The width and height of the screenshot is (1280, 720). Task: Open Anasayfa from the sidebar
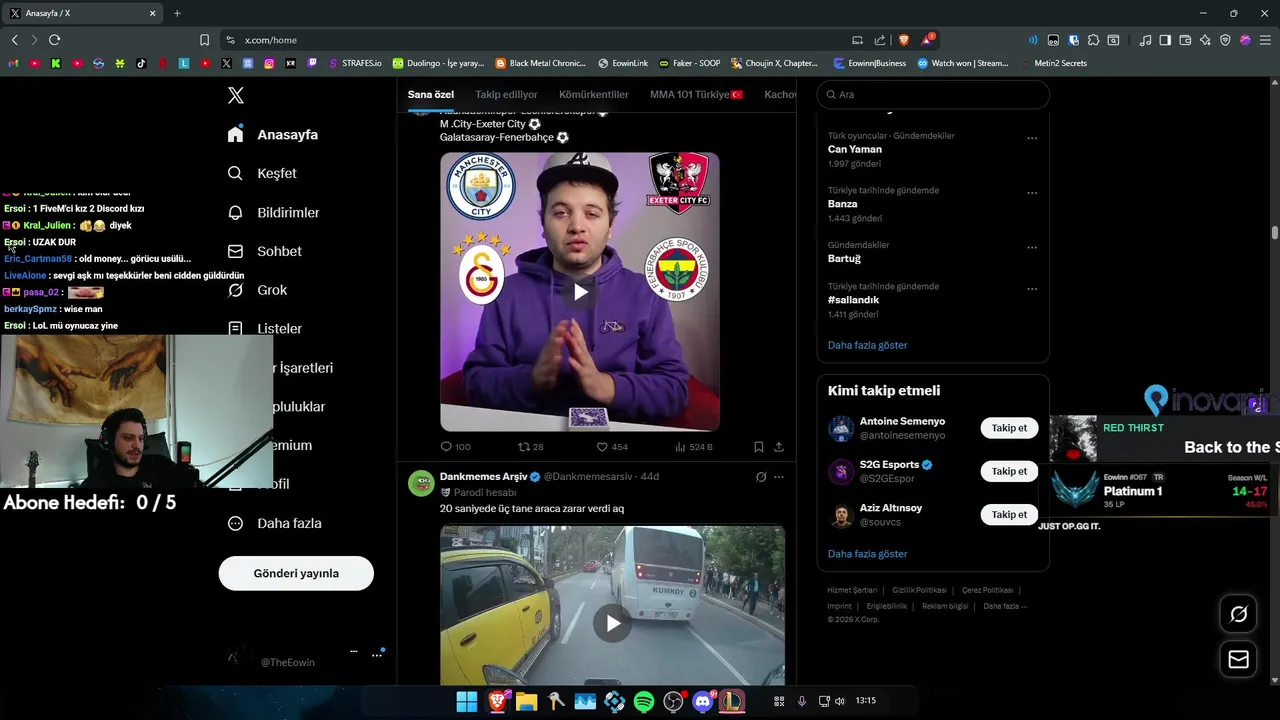pos(272,135)
